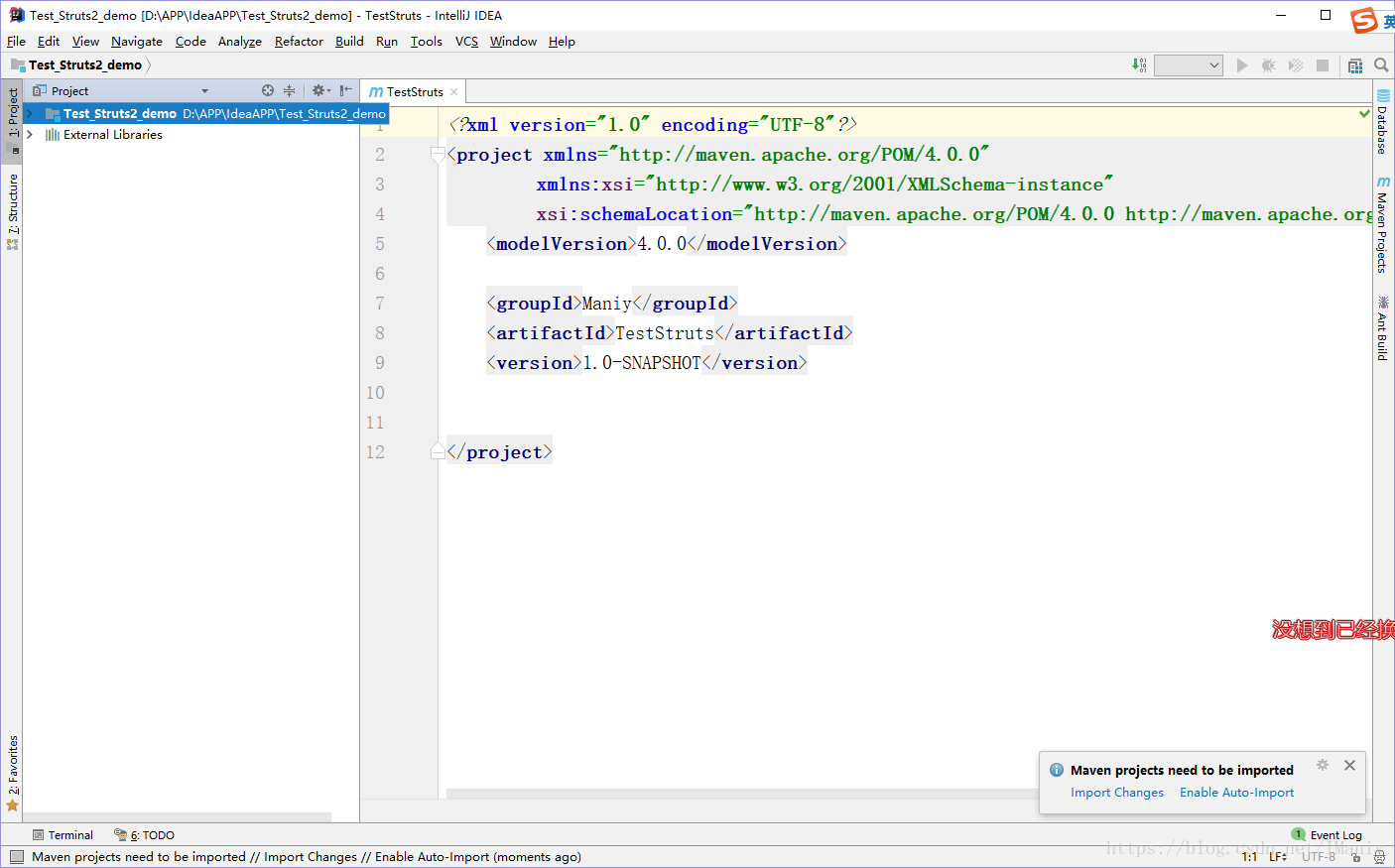Click the Import Changes link
This screenshot has width=1395, height=868.
point(1117,793)
